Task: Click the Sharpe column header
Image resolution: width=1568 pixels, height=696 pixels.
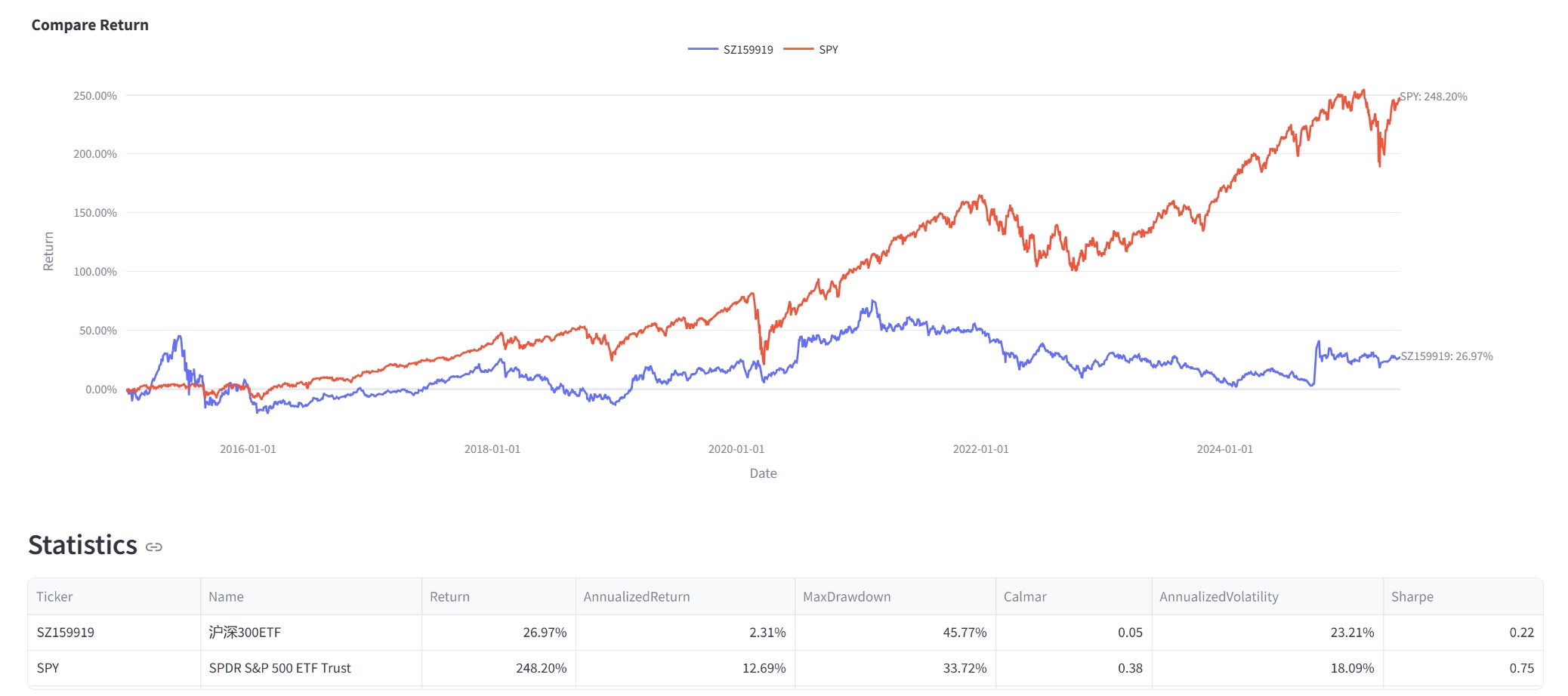Action: [1412, 596]
